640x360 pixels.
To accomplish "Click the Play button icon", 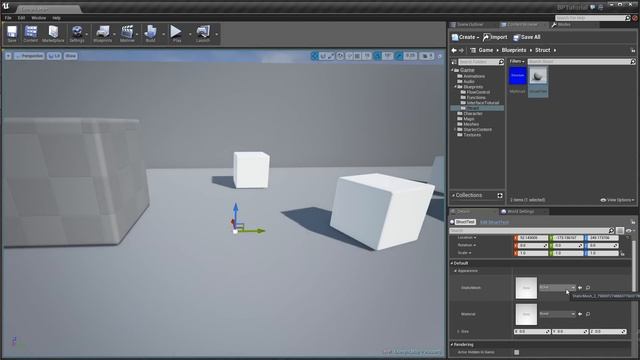I will [x=176, y=33].
